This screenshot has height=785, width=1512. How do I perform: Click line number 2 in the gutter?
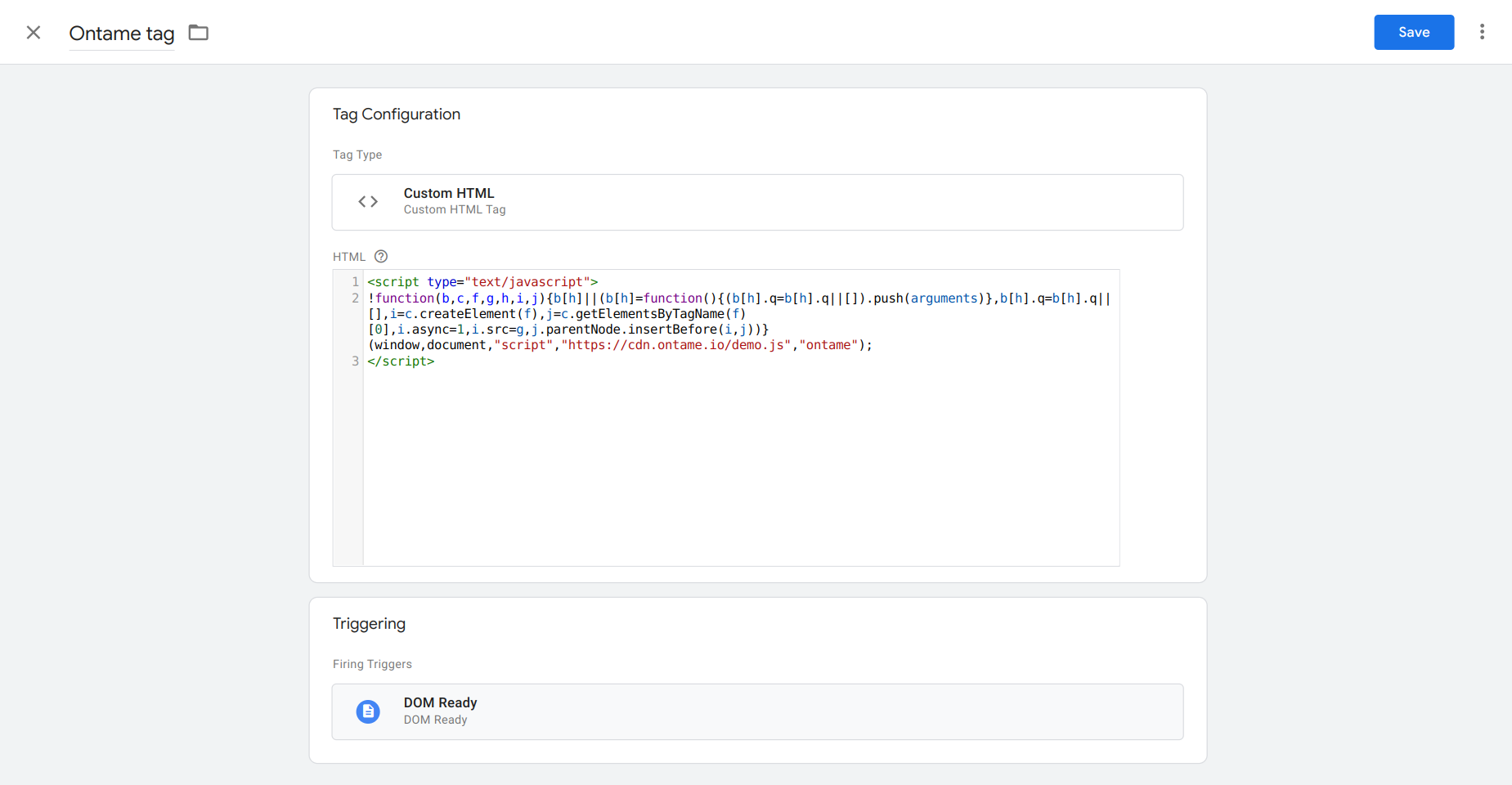tap(355, 298)
